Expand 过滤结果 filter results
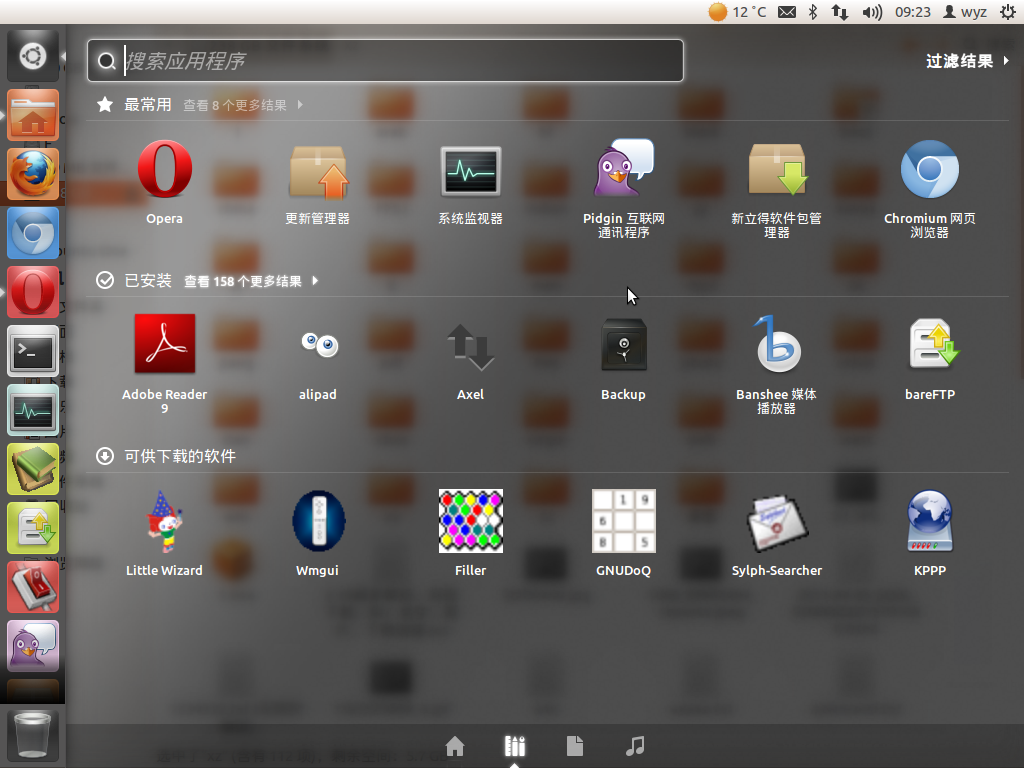Screen dimensions: 1024x768 [968, 61]
